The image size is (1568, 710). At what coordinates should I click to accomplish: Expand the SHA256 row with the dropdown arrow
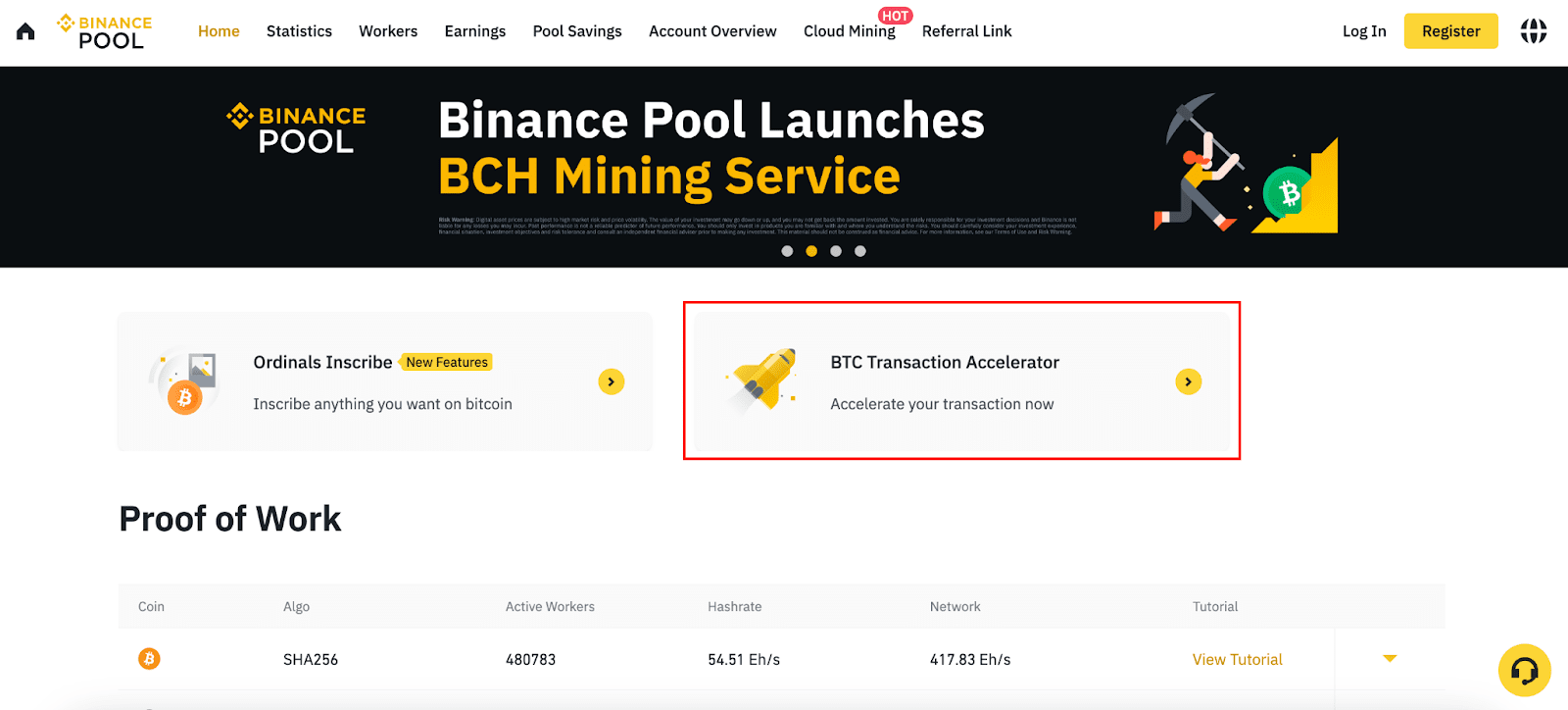click(x=1390, y=659)
